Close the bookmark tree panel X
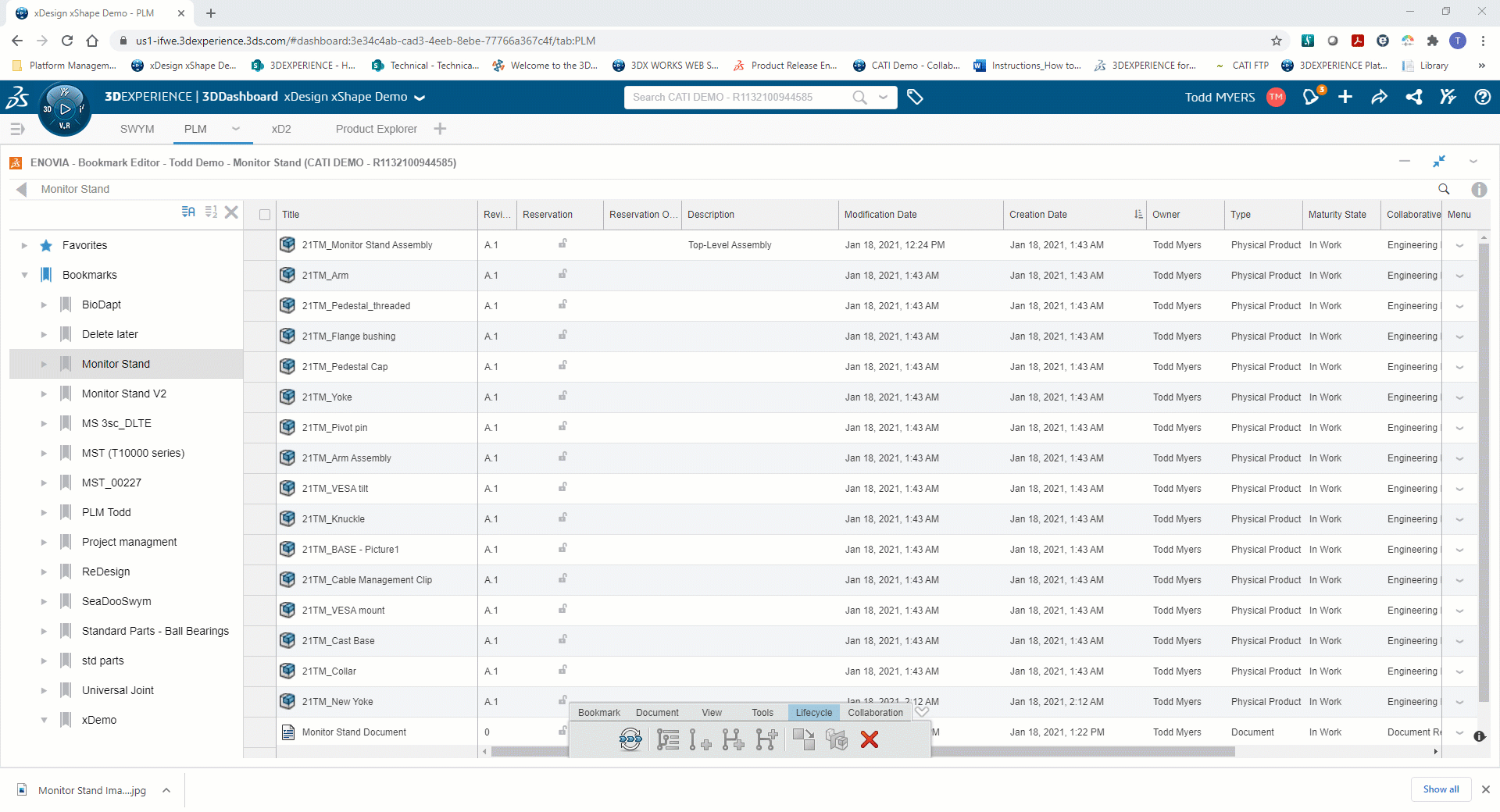This screenshot has height=812, width=1500. pyautogui.click(x=231, y=212)
